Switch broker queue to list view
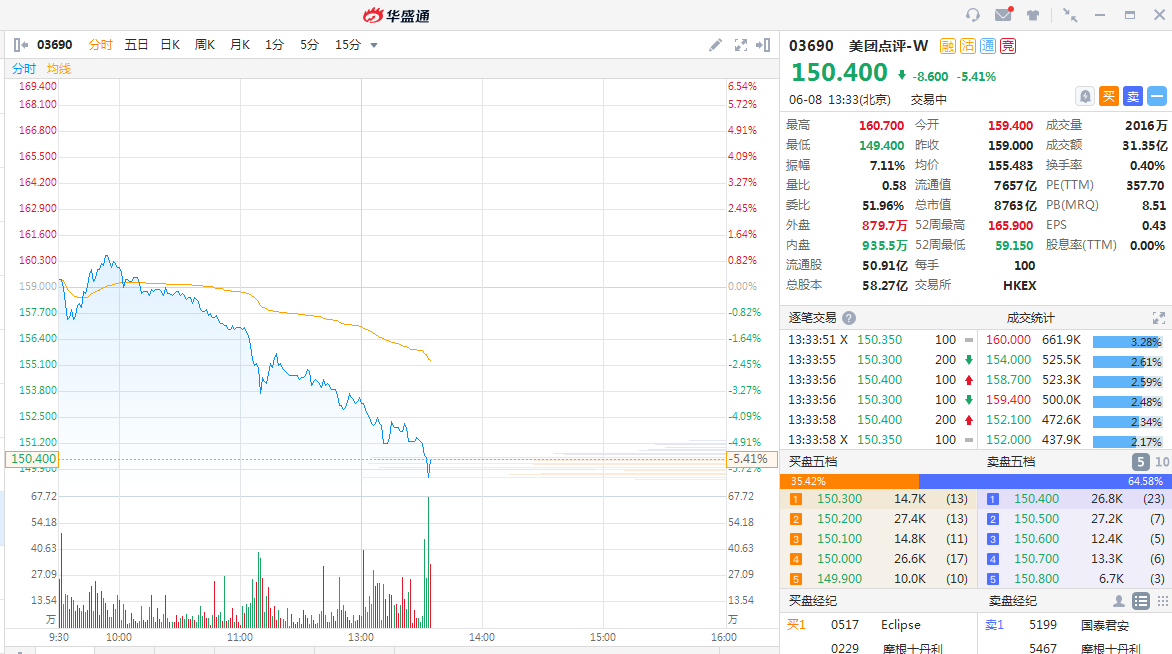1172x654 pixels. [x=1141, y=601]
